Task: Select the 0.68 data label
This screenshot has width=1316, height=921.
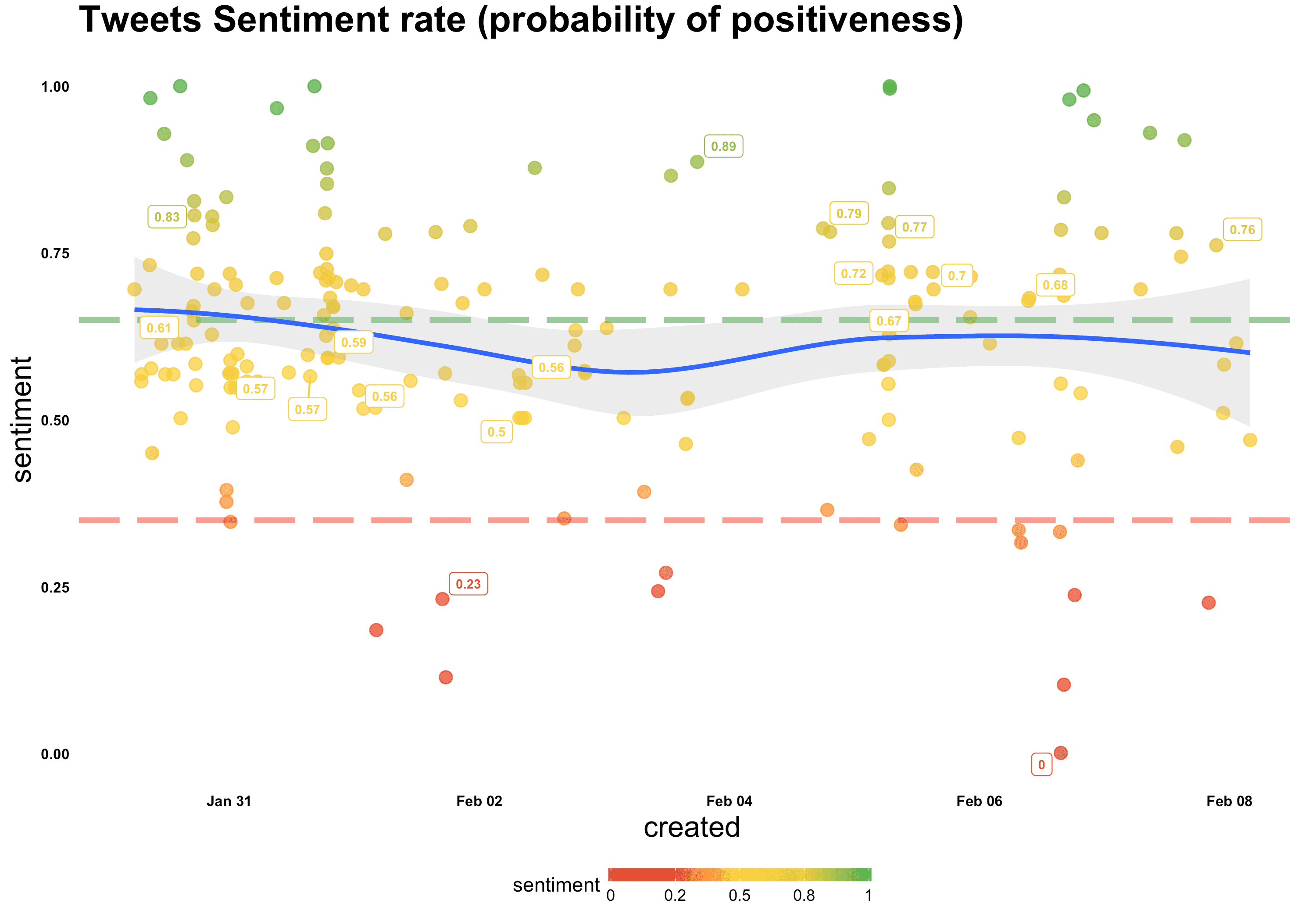Action: (x=1055, y=285)
